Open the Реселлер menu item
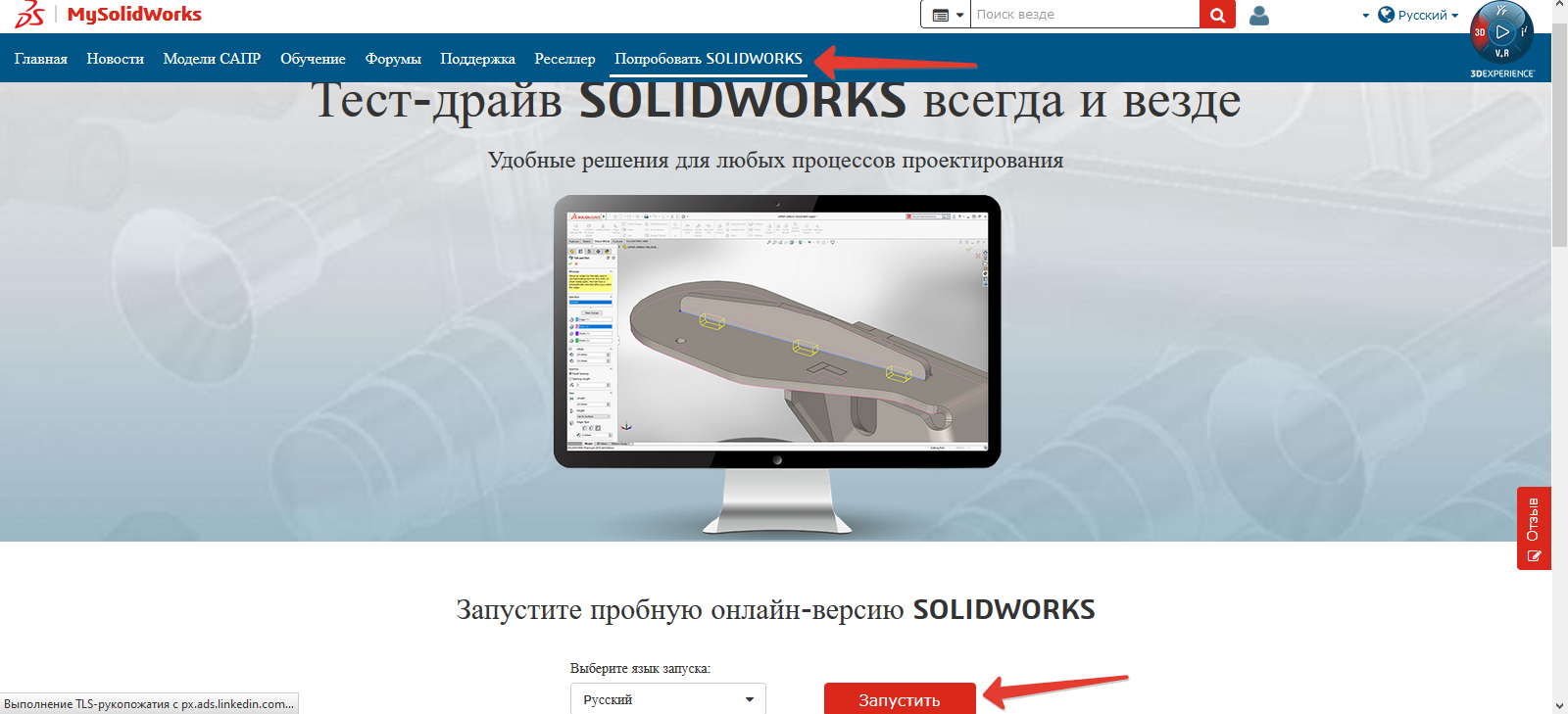The image size is (1568, 714). tap(564, 59)
